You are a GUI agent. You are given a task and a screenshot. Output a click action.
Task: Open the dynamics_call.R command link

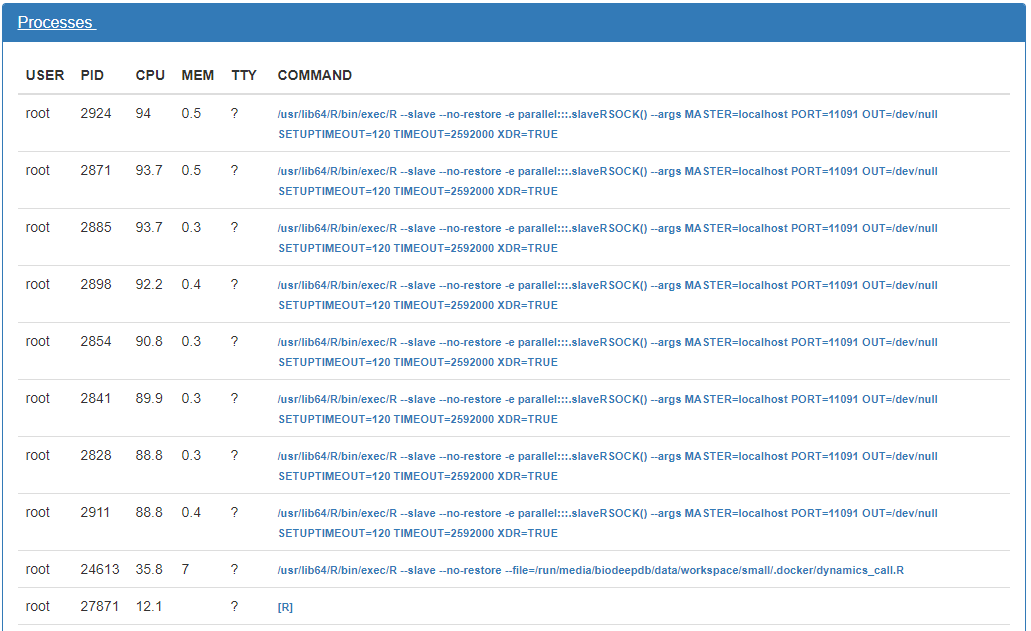pos(590,571)
